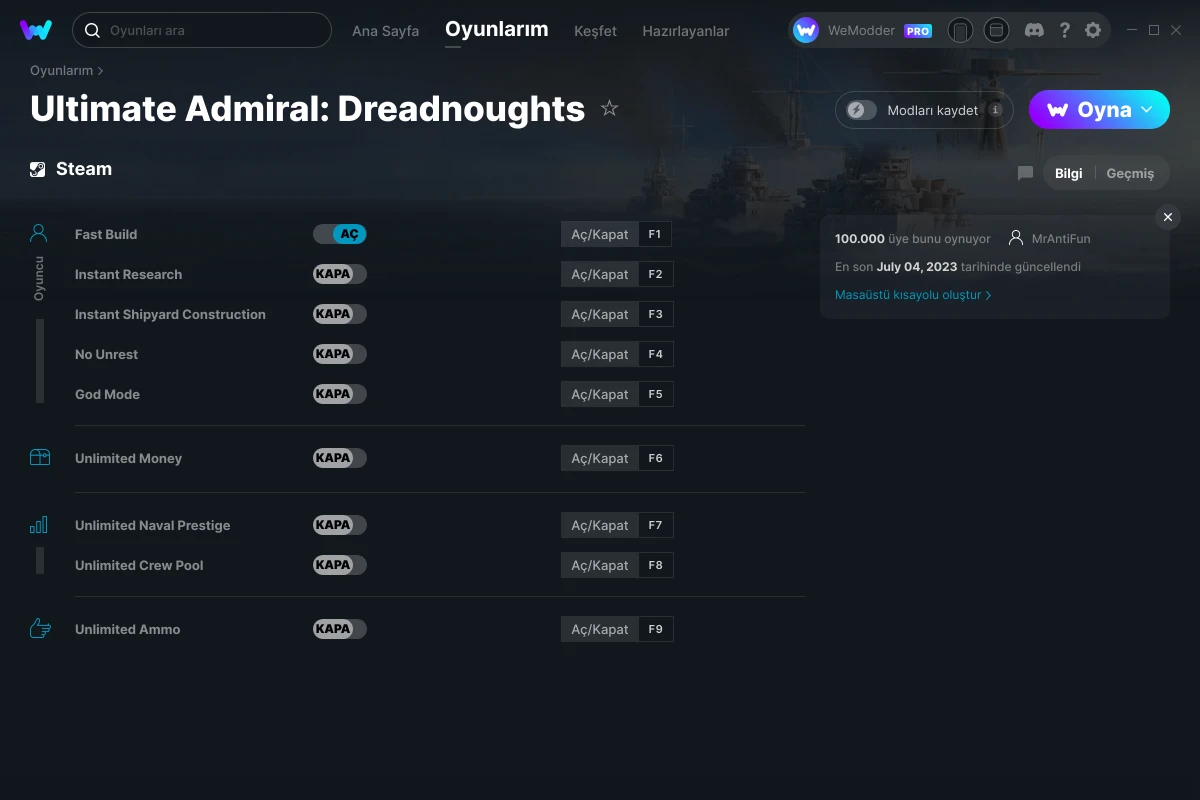This screenshot has width=1200, height=800.
Task: Toggle Unlimited Crew Pool on
Action: point(340,565)
